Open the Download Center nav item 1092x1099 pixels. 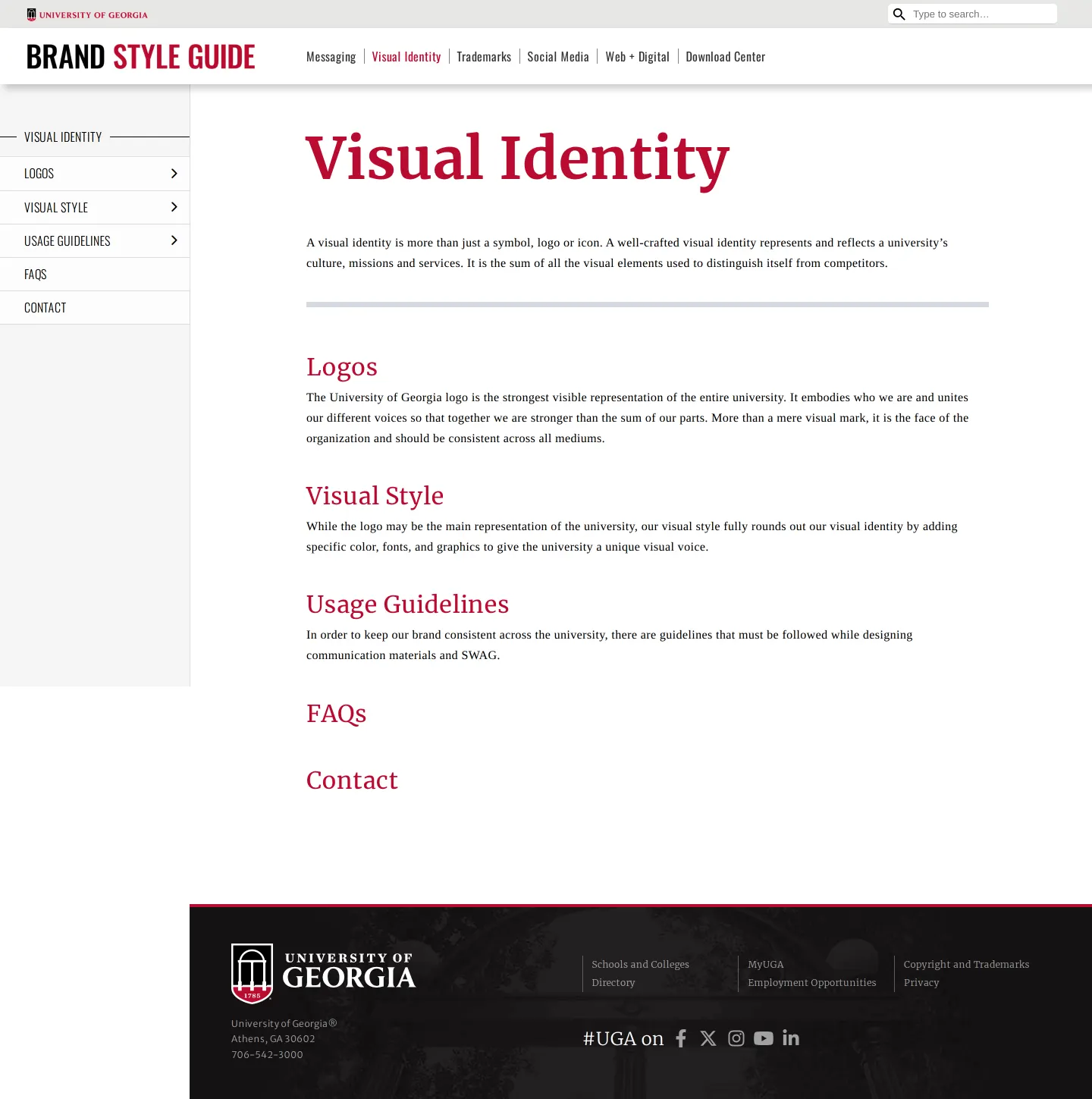coord(726,57)
